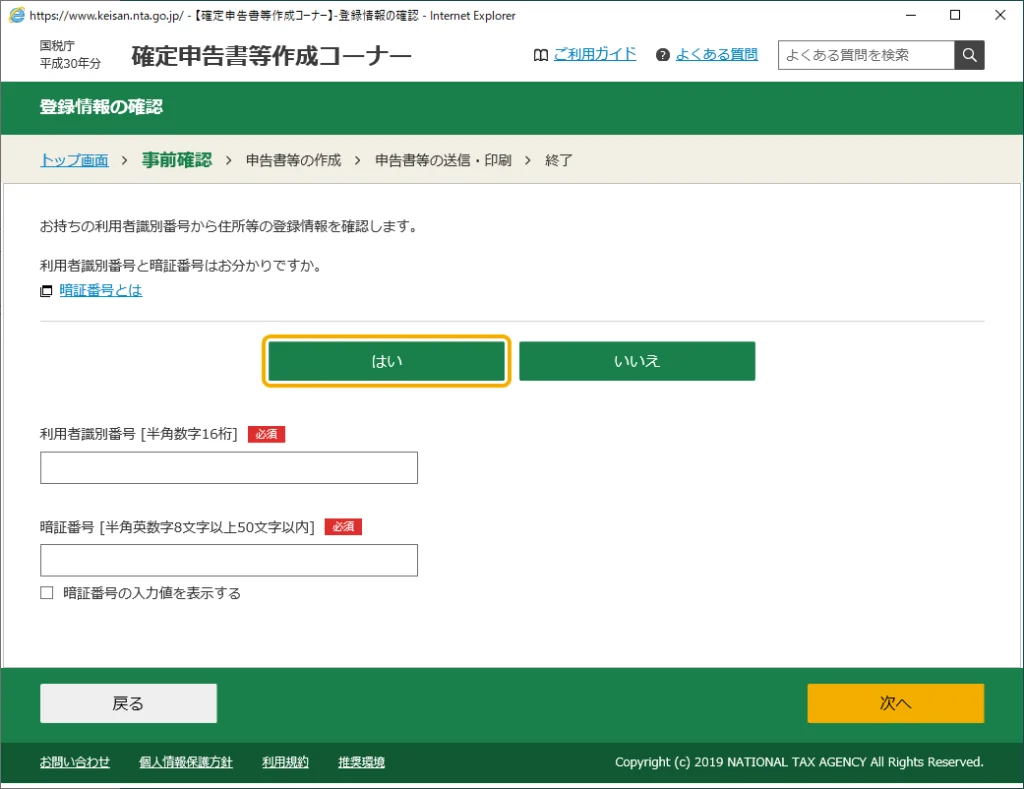Open 個人情報保護方針 footer link

coord(185,762)
